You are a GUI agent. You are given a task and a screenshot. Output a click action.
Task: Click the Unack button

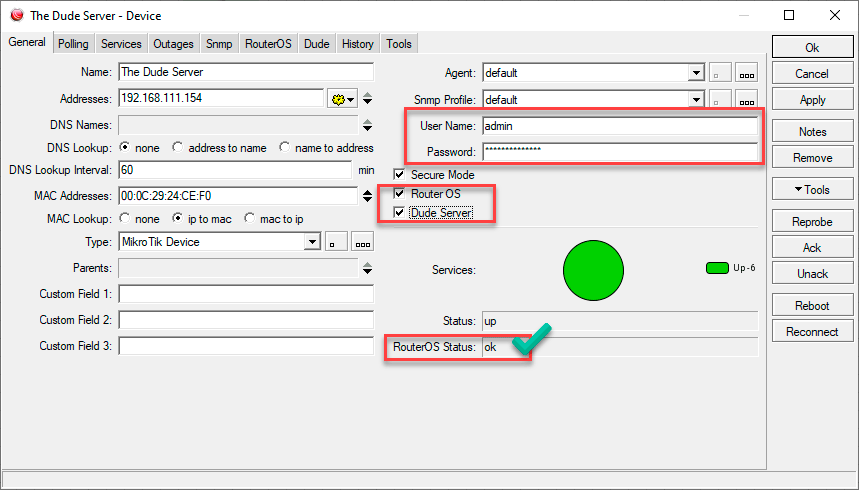(x=812, y=274)
